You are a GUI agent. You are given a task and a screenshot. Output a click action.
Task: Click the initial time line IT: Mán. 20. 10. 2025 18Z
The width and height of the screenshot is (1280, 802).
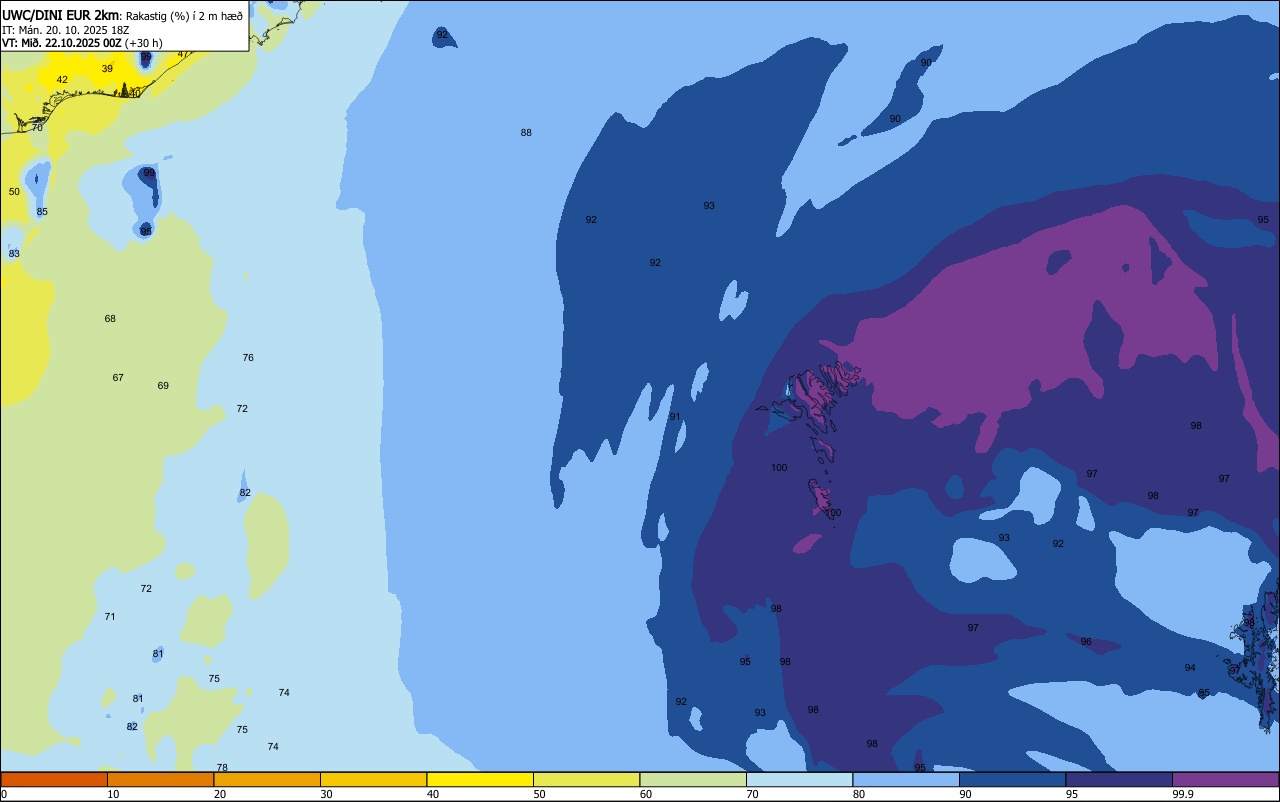tap(68, 30)
